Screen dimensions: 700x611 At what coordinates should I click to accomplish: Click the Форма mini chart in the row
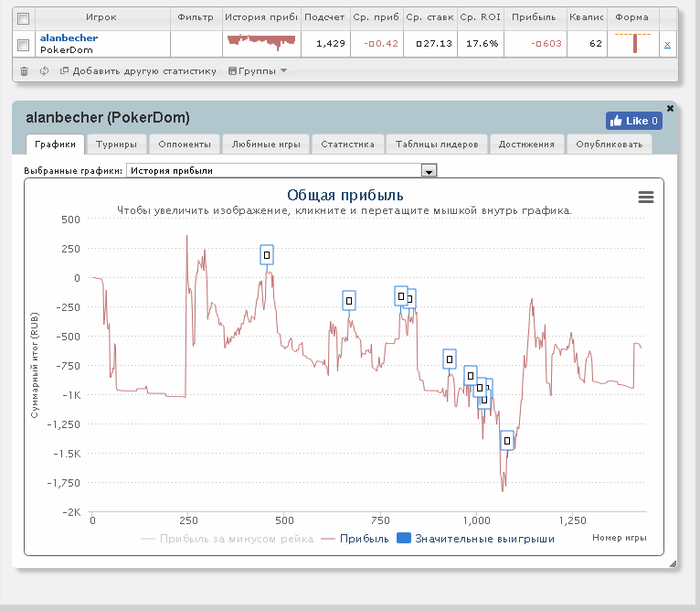[633, 43]
